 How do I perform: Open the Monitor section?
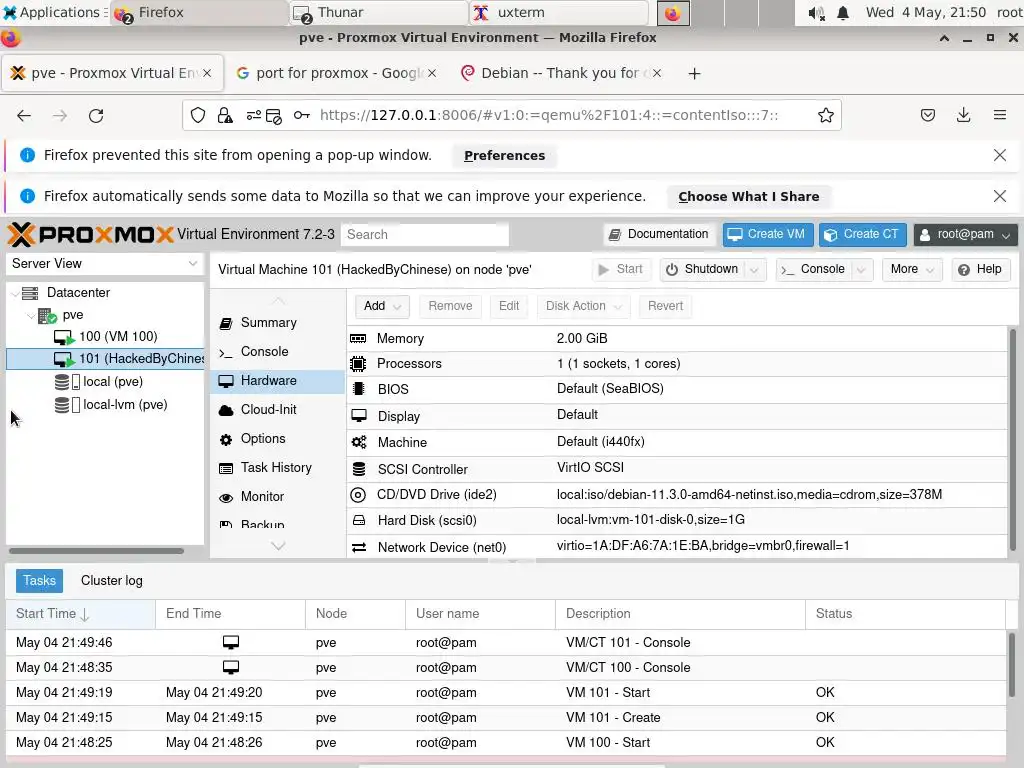[x=277, y=496]
